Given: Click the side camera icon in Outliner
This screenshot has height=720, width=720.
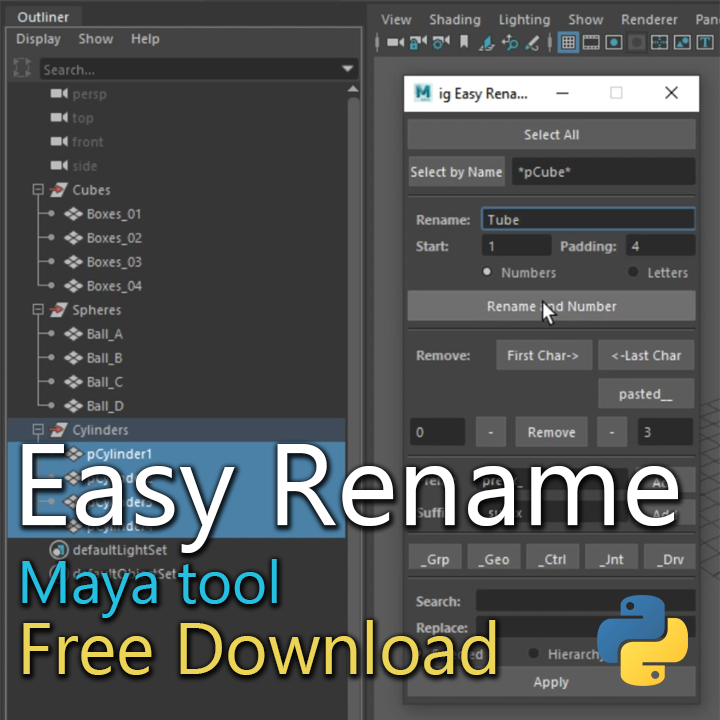Looking at the screenshot, I should (x=59, y=165).
